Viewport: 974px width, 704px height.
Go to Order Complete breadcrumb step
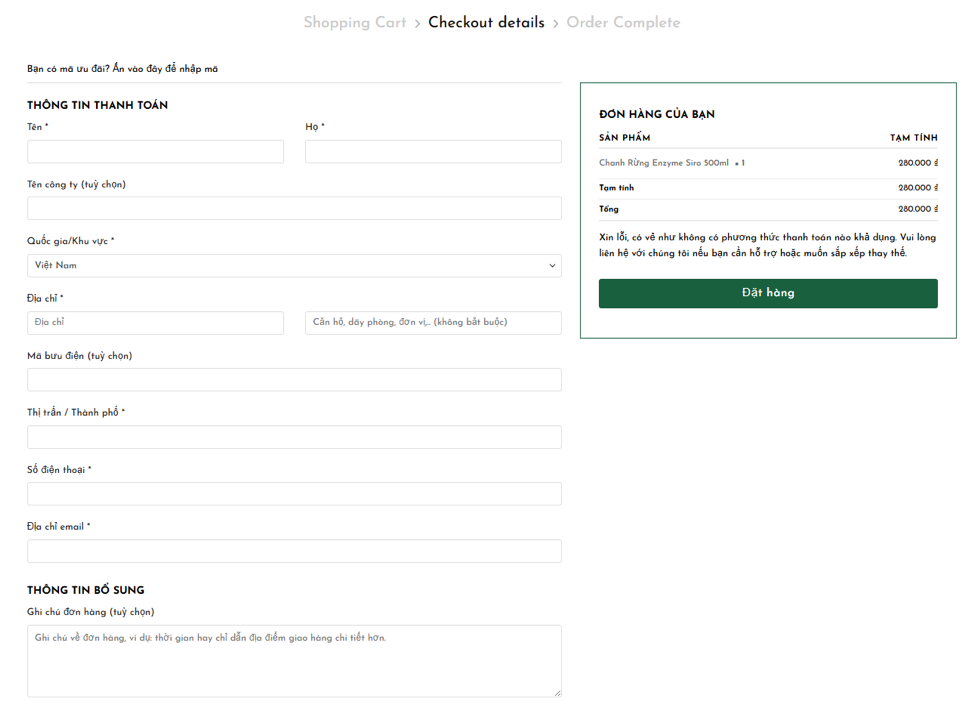623,23
